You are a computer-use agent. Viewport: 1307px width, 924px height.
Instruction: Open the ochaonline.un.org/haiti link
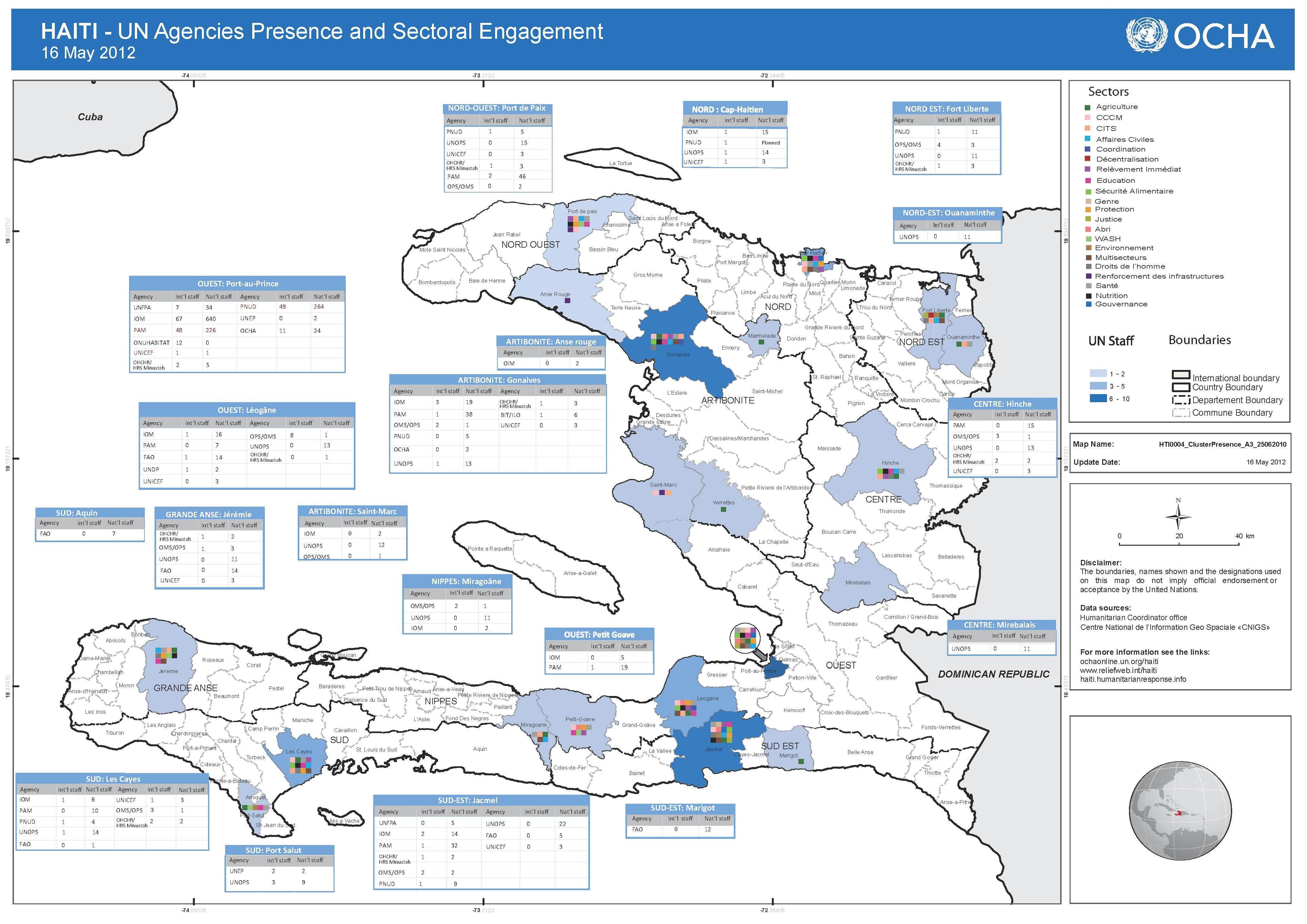pos(1119,661)
